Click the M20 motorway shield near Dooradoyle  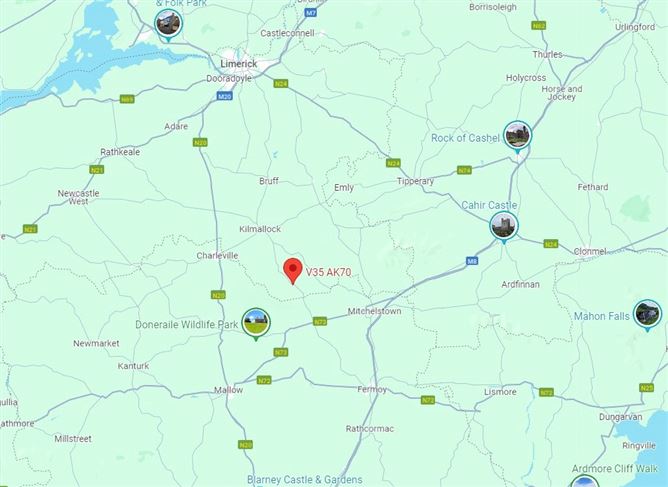pyautogui.click(x=225, y=97)
